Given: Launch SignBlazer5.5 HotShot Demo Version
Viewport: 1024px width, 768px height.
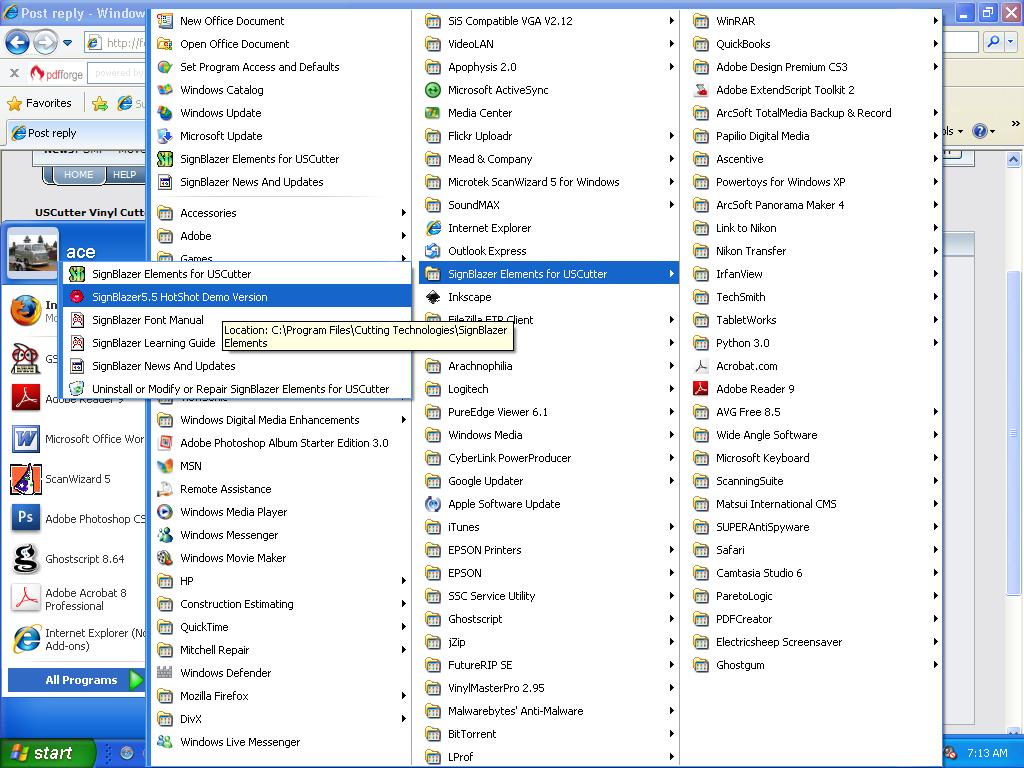Looking at the screenshot, I should pos(236,296).
